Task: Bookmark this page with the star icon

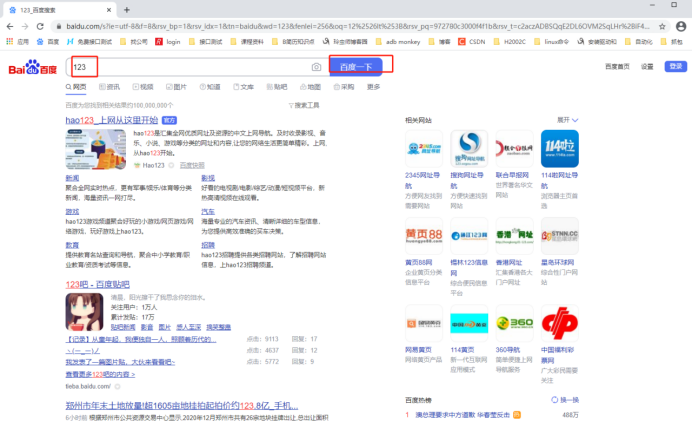Action: click(662, 27)
